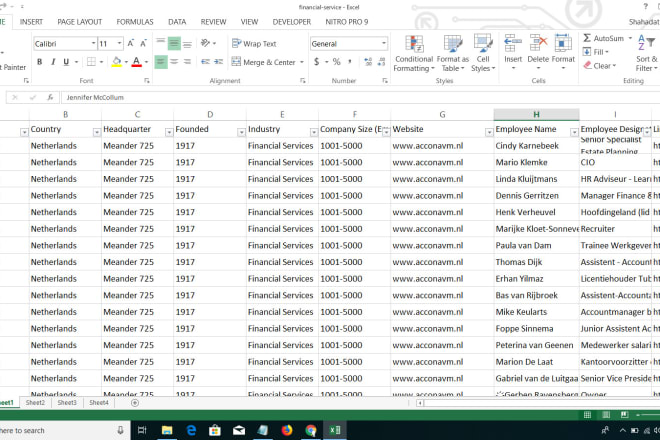The width and height of the screenshot is (660, 440).
Task: Click Decrease Indent icon
Action: click(x=205, y=62)
